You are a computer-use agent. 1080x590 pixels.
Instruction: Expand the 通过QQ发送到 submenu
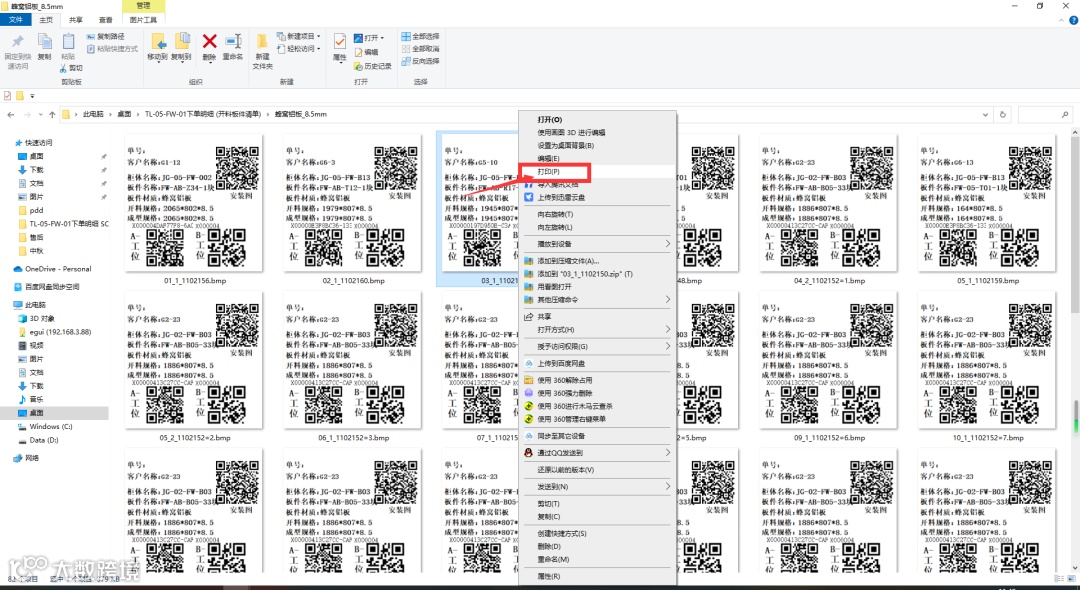pyautogui.click(x=597, y=452)
